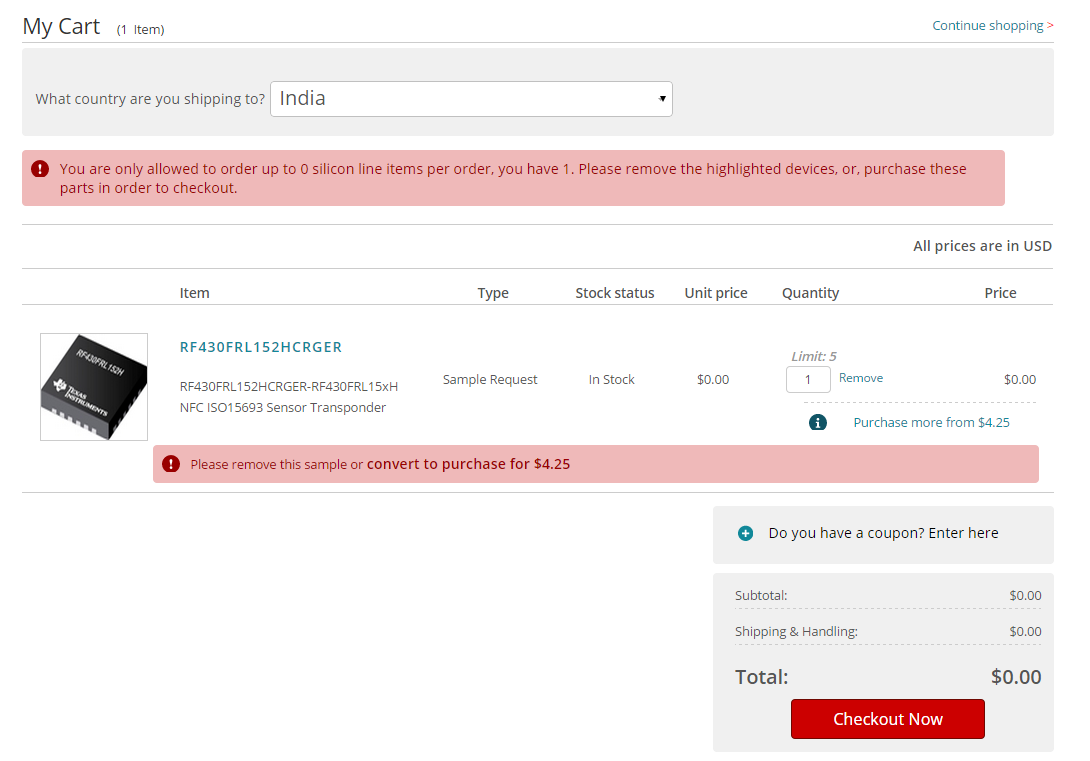Click the 'Shipping & Handling:' label

797,632
